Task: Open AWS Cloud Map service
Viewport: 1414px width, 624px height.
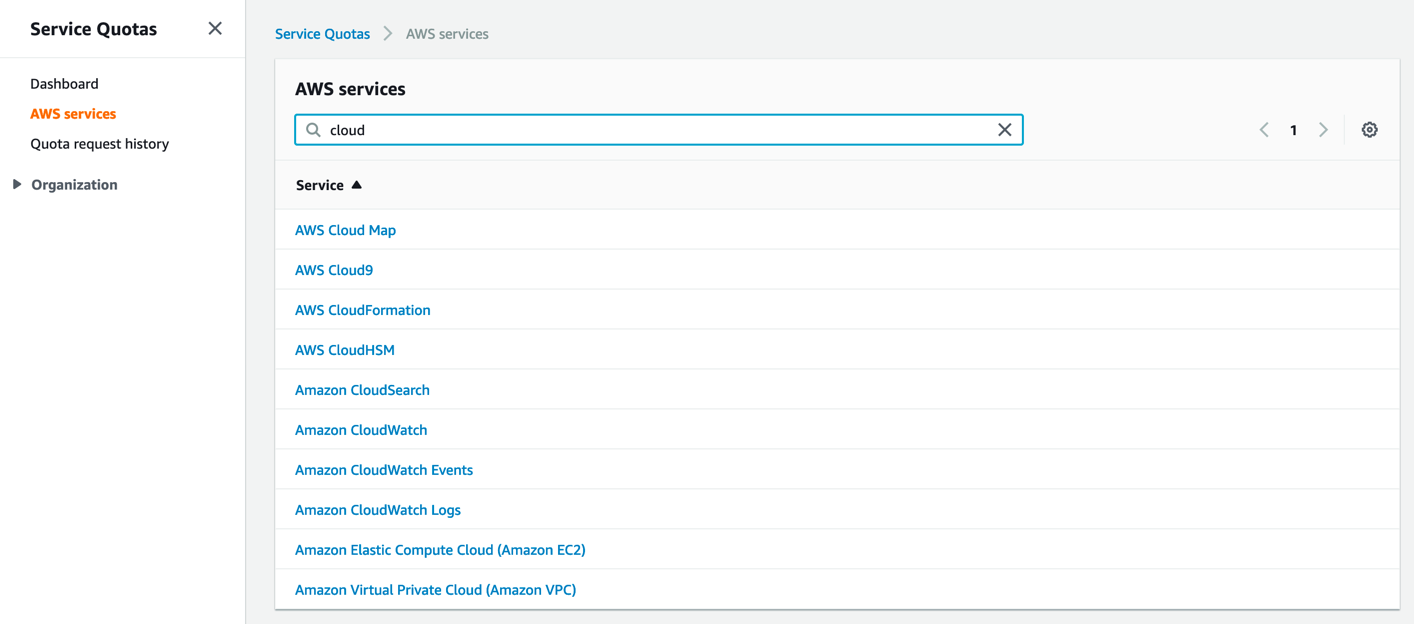Action: (x=345, y=230)
